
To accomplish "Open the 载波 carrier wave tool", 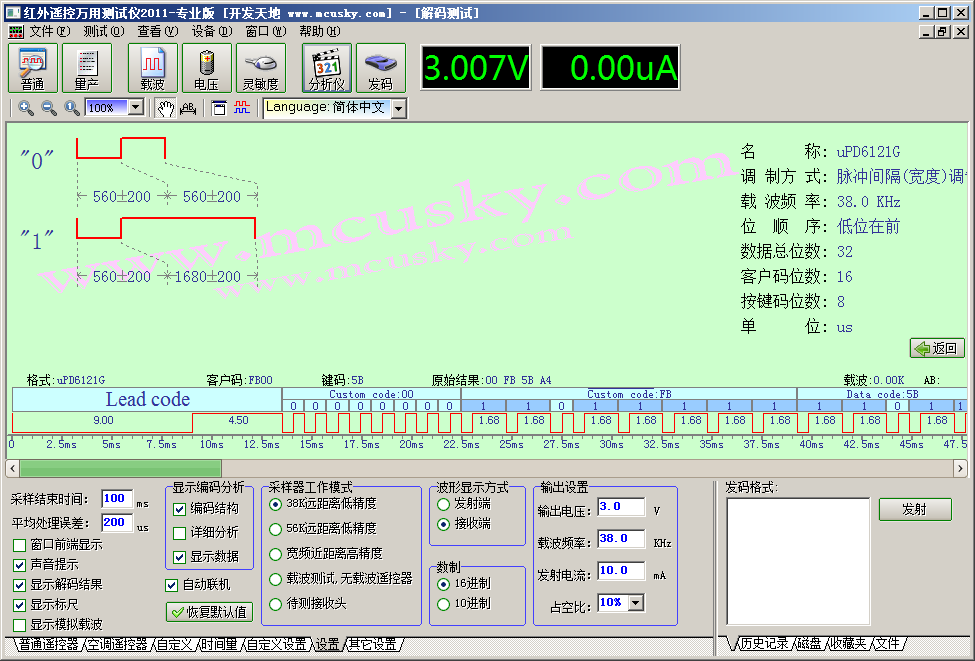I will (152, 68).
